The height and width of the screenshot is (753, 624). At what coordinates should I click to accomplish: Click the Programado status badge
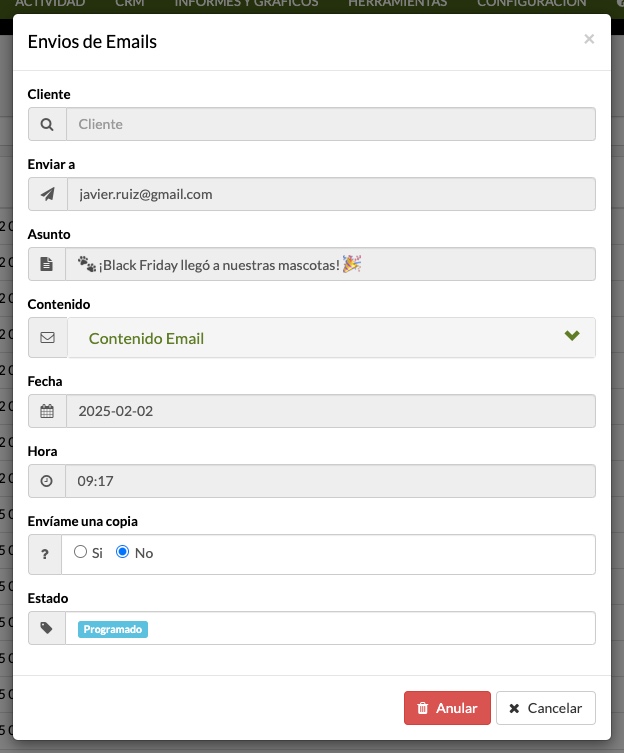click(x=113, y=629)
